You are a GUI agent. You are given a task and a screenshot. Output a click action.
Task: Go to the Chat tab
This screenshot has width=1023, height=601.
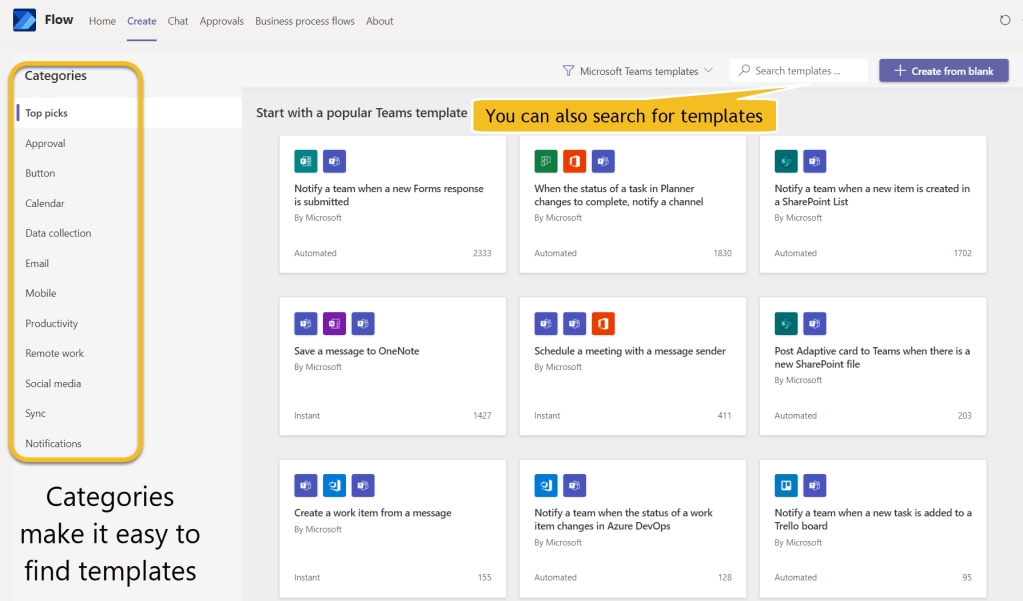tap(178, 21)
